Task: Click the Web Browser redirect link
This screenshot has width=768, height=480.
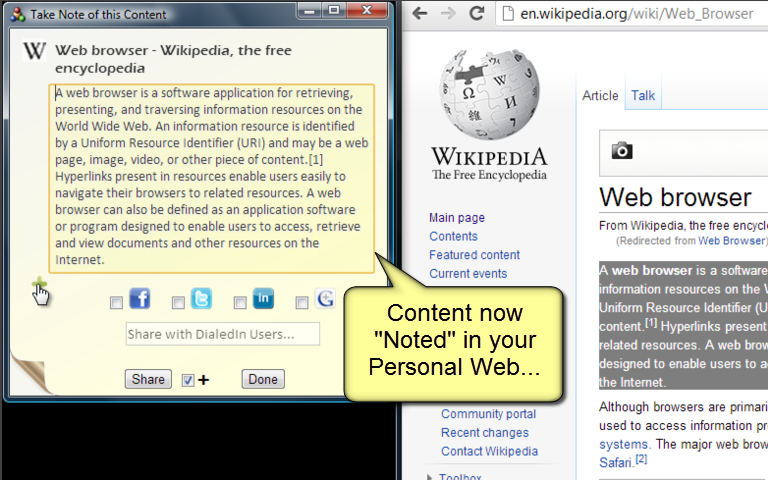Action: point(731,240)
